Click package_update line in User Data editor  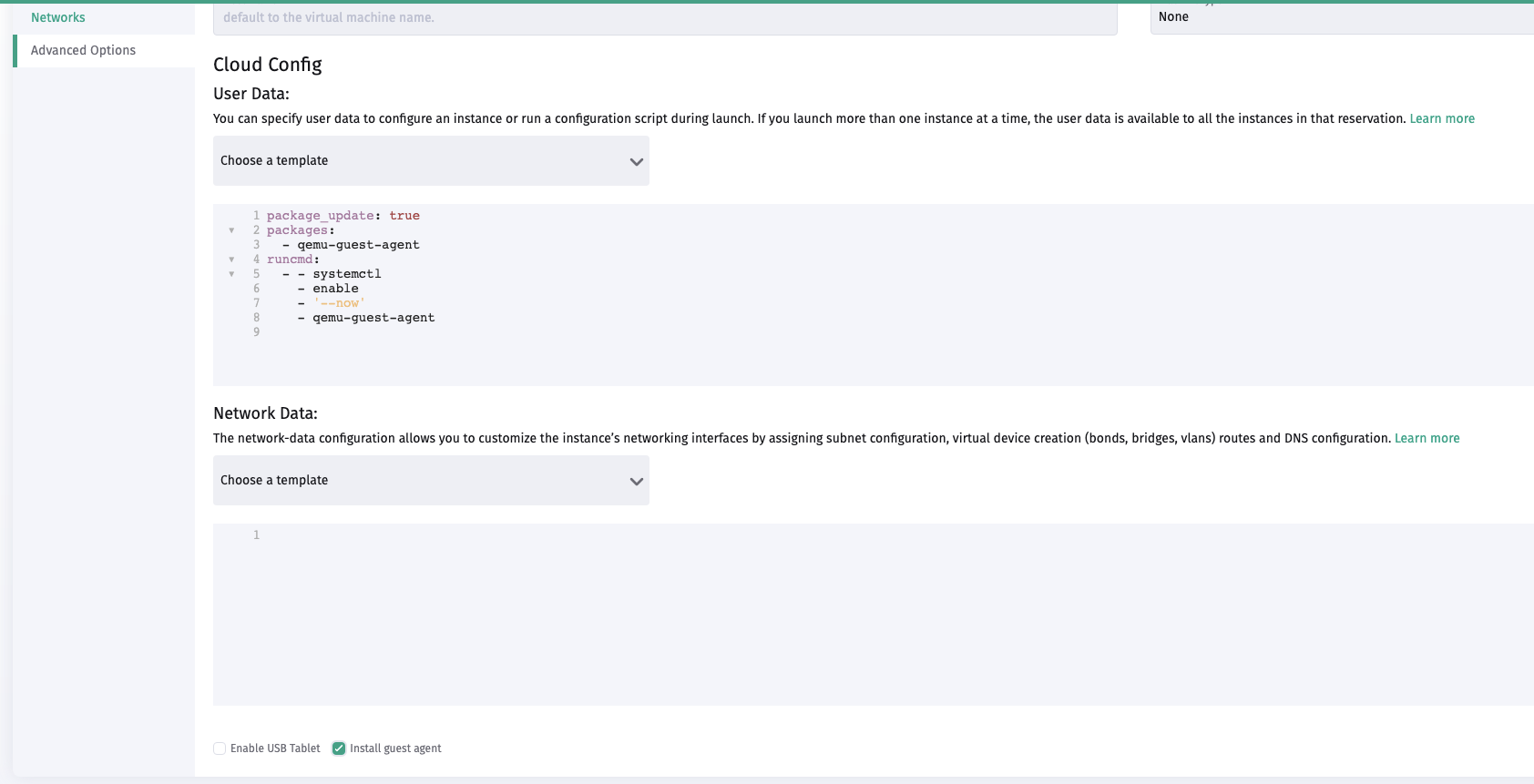coord(343,216)
